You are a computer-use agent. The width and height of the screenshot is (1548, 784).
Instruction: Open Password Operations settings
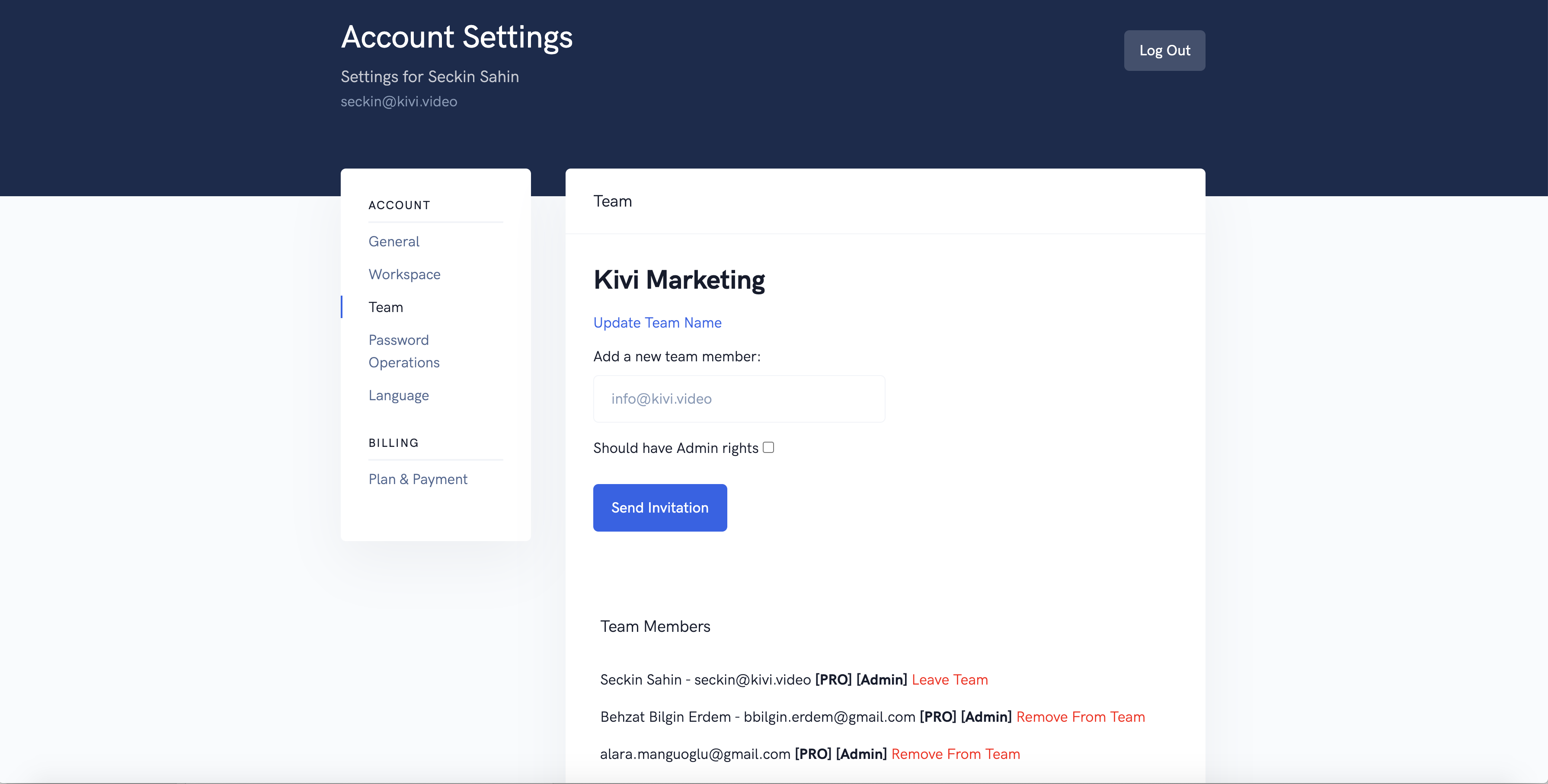403,351
